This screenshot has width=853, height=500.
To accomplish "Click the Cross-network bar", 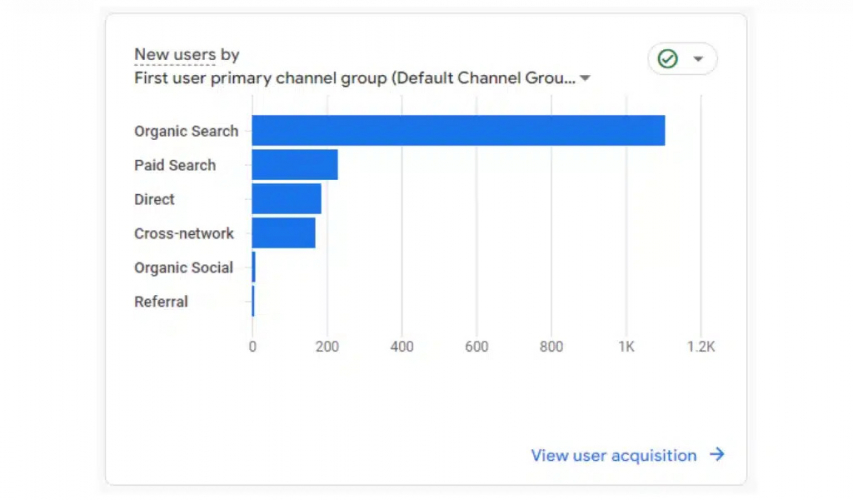I will tap(284, 233).
